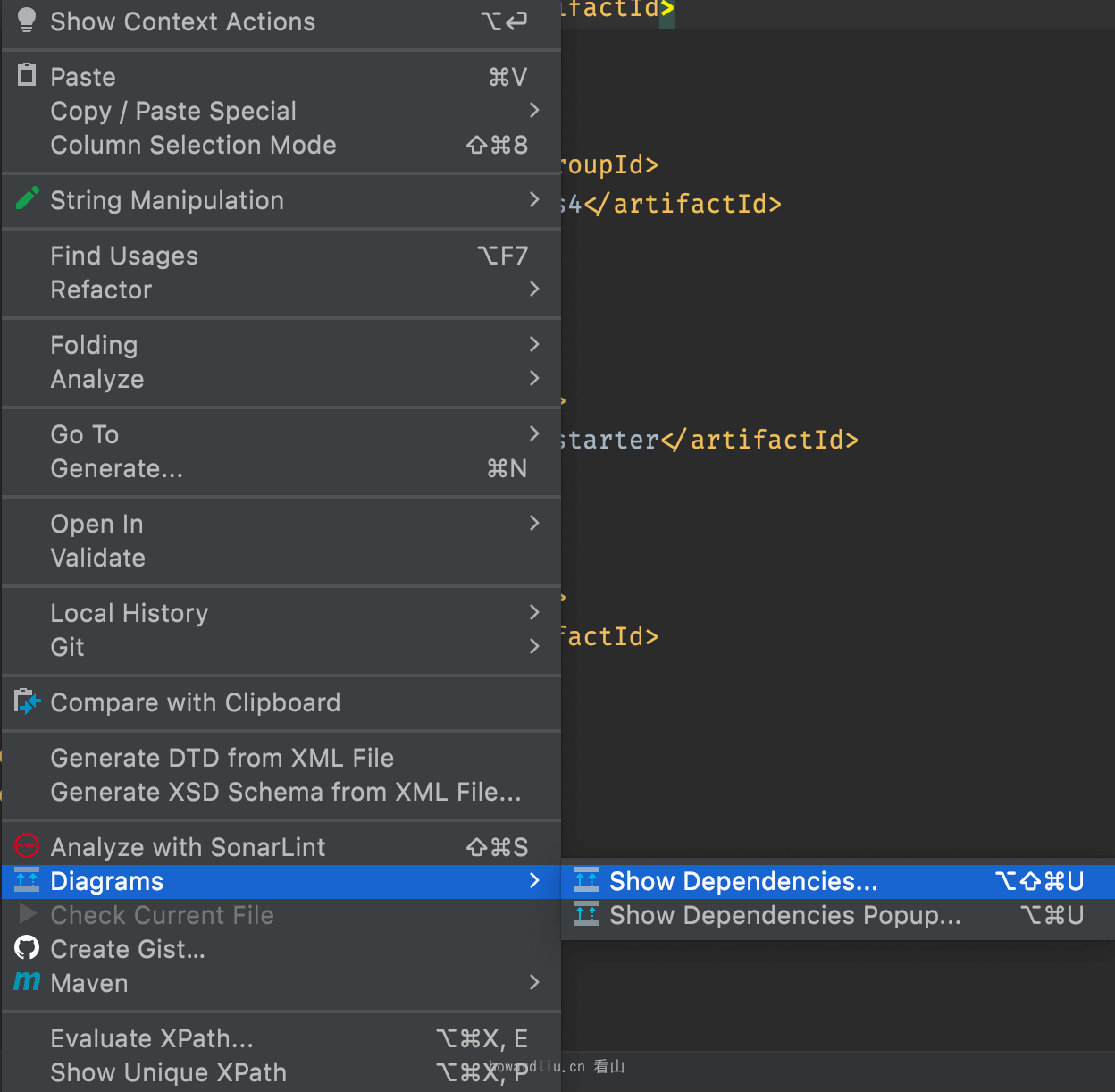
Task: Choose Generate XSD Schema from XML File
Action: pos(285,792)
